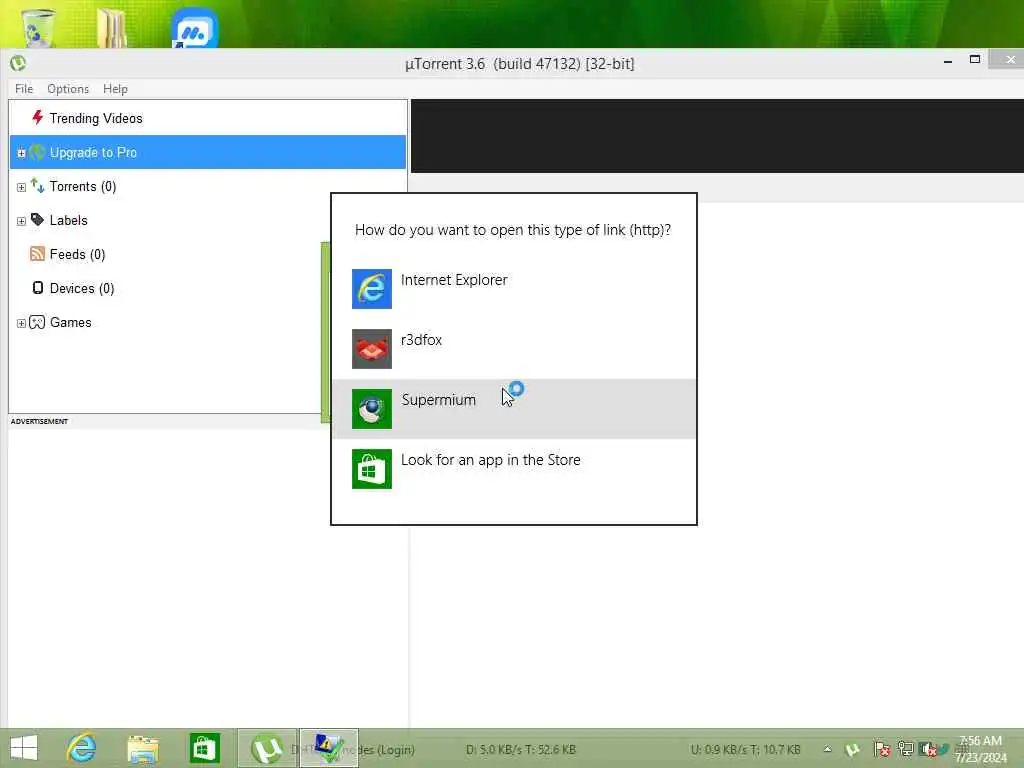Show hidden tray icons arrow
Screen dimensions: 1024x768
pos(827,749)
